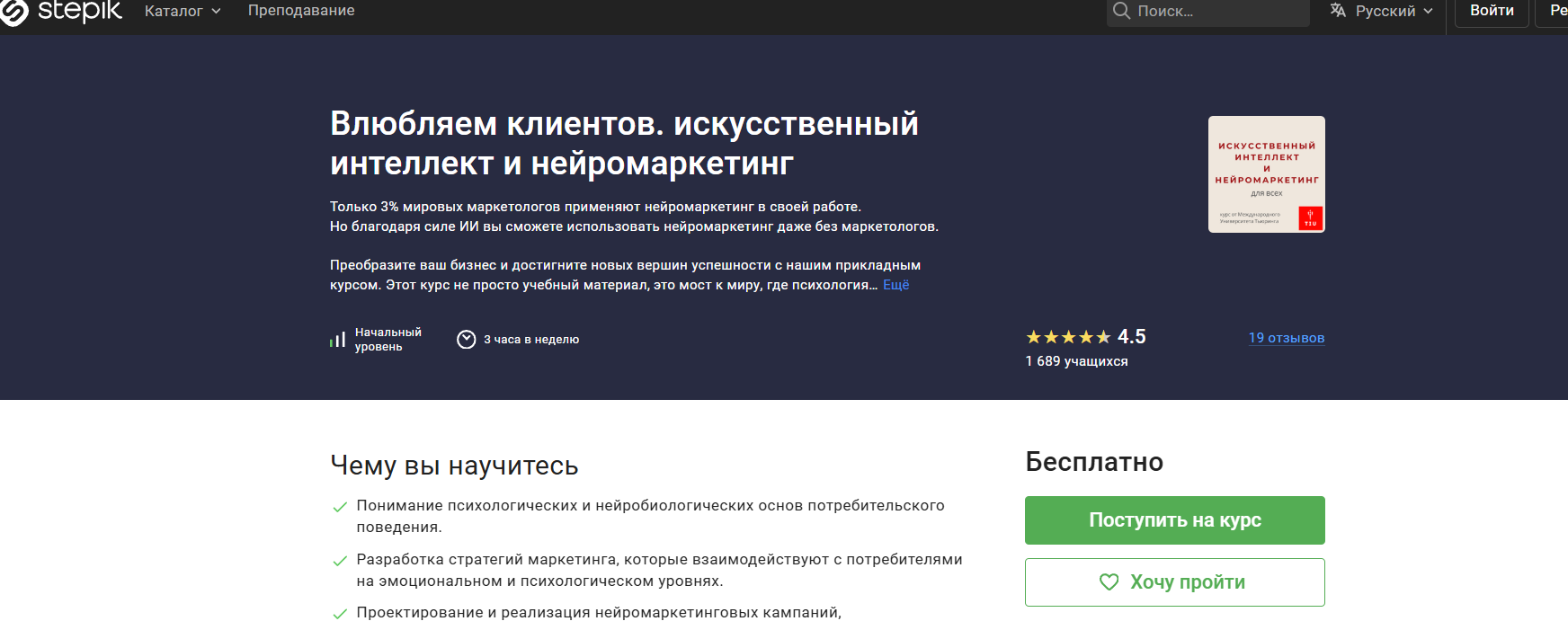
Task: Click the difficulty level bars icon
Action: coord(338,340)
